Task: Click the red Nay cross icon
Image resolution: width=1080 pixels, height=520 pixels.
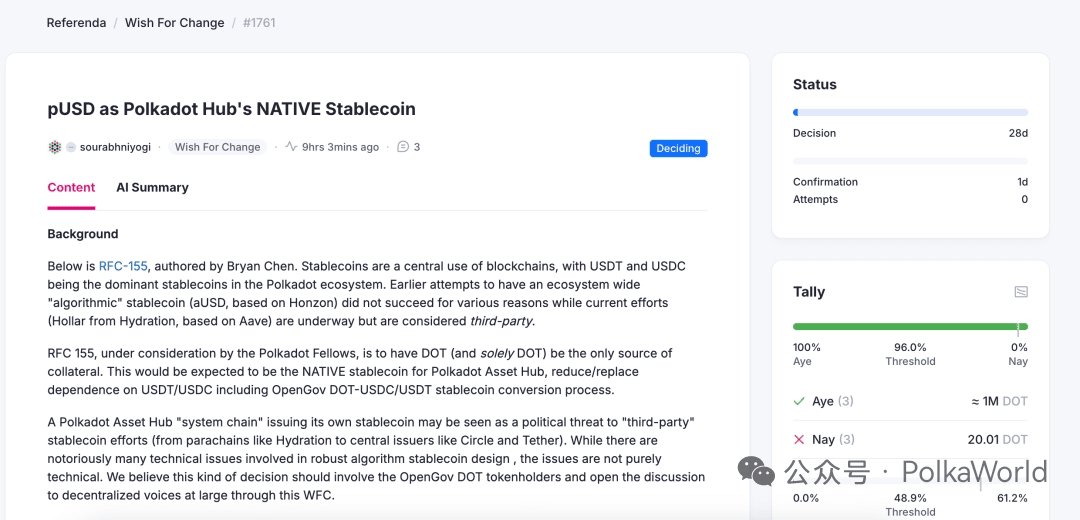Action: 799,439
